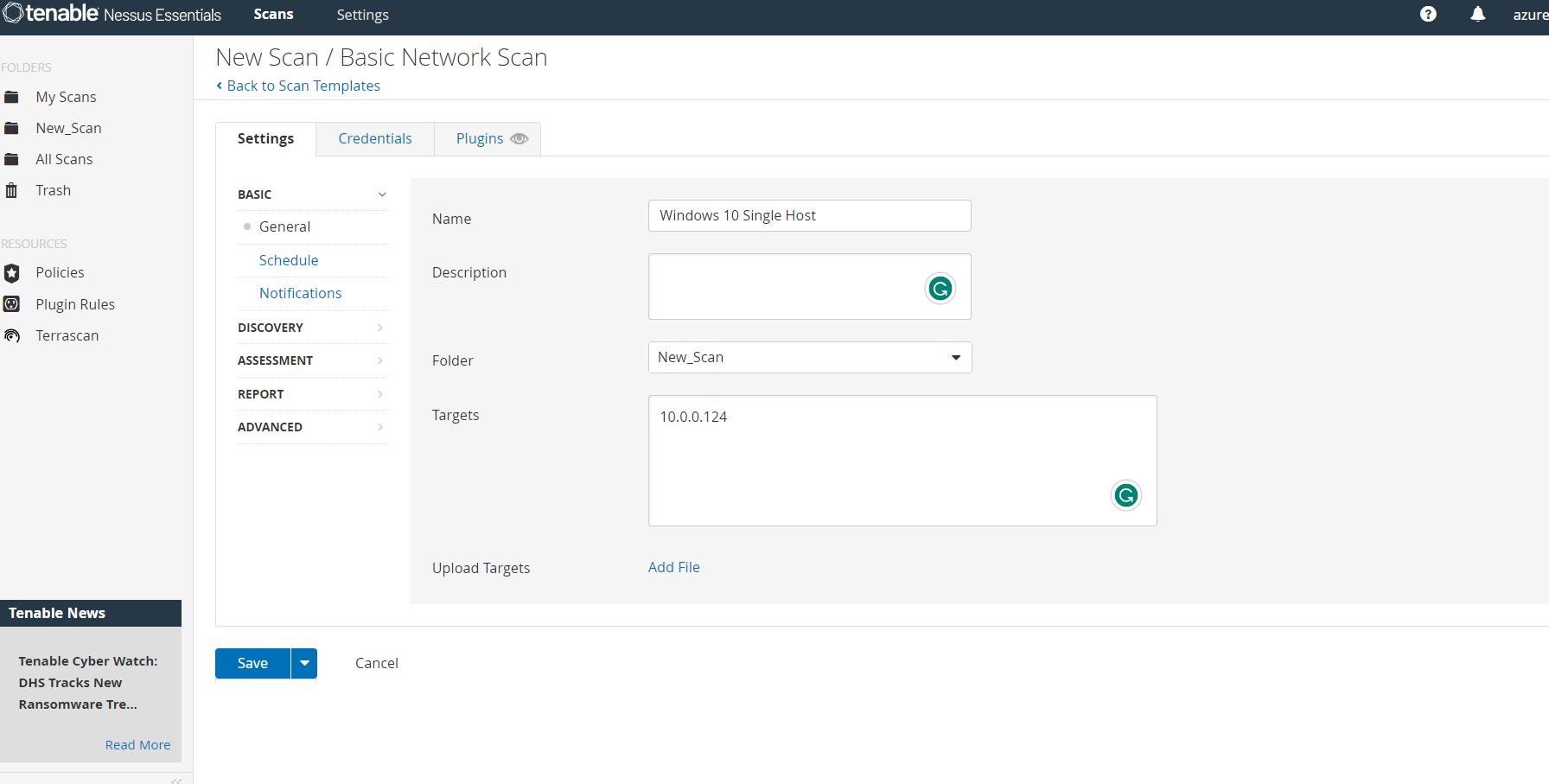Open the notifications bell icon
The height and width of the screenshot is (784, 1549).
click(1478, 14)
